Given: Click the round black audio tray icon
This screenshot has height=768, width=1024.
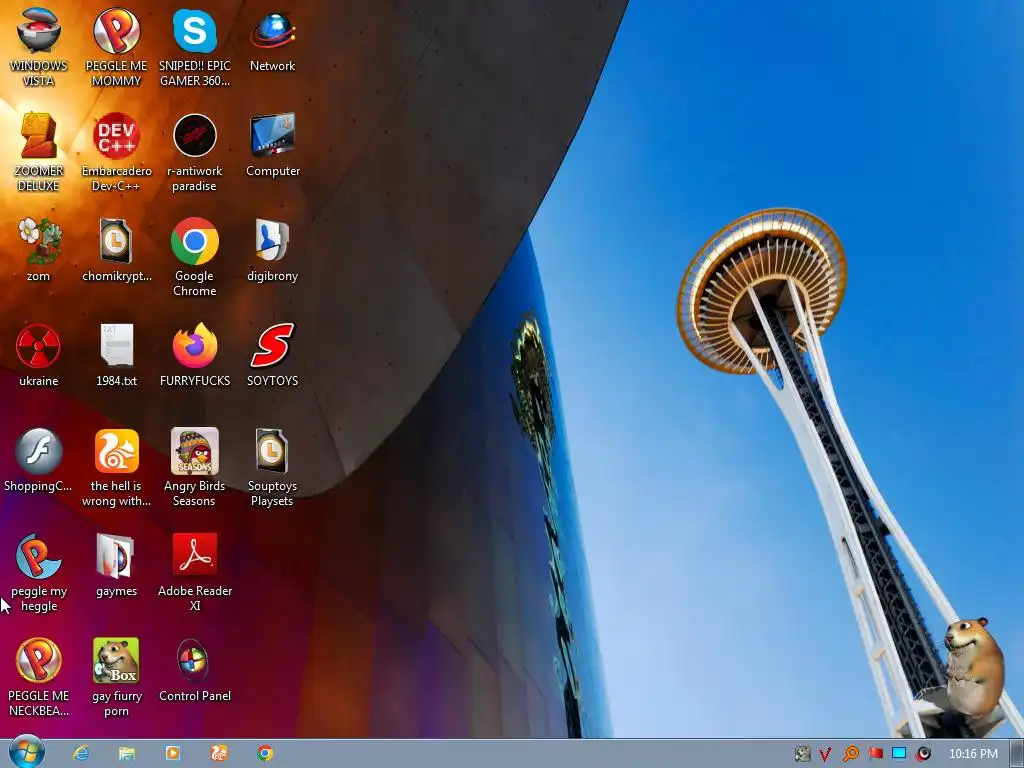Looking at the screenshot, I should (923, 754).
